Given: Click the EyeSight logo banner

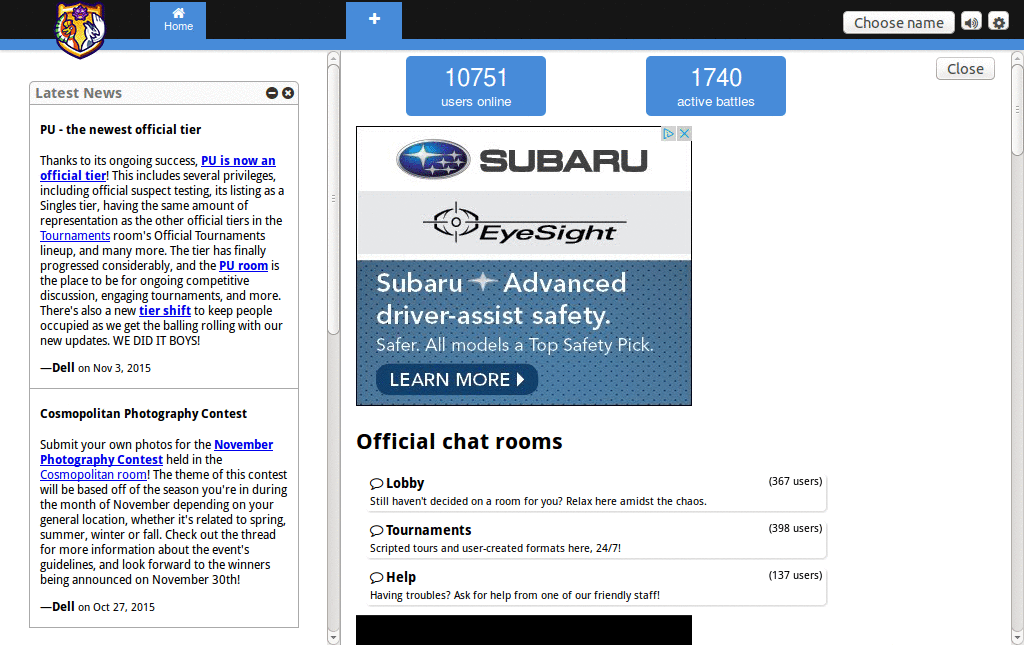Looking at the screenshot, I should (x=524, y=223).
